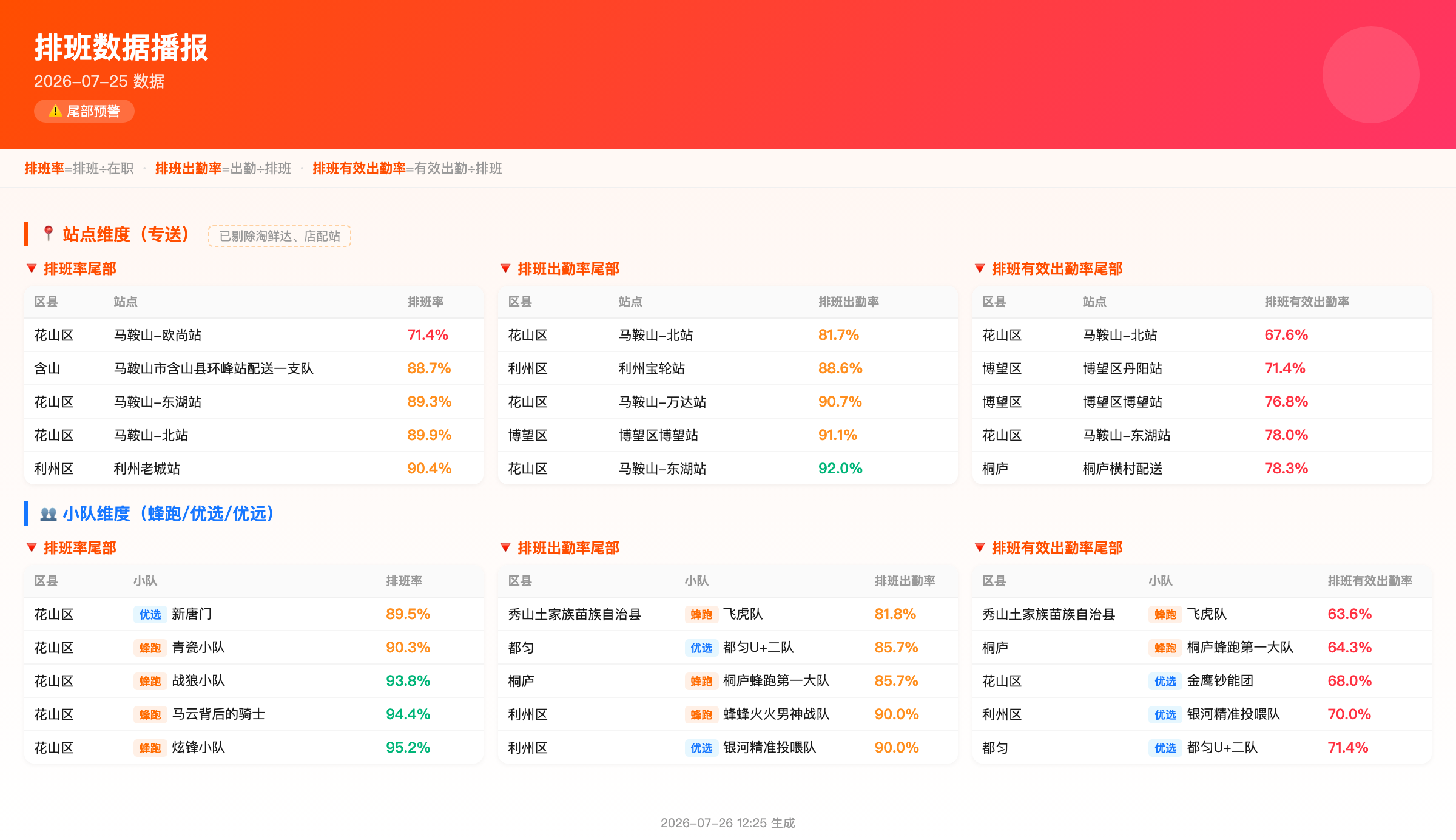This screenshot has height=840, width=1456.
Task: Click 优选 tag beside 银河精准投喂队 70.0%
Action: coord(1165,714)
